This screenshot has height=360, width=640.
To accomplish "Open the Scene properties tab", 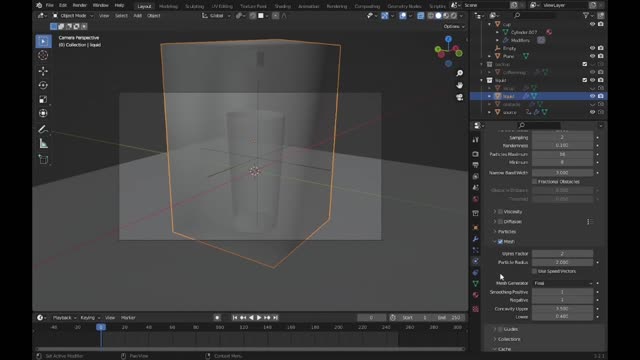I will pyautogui.click(x=476, y=188).
